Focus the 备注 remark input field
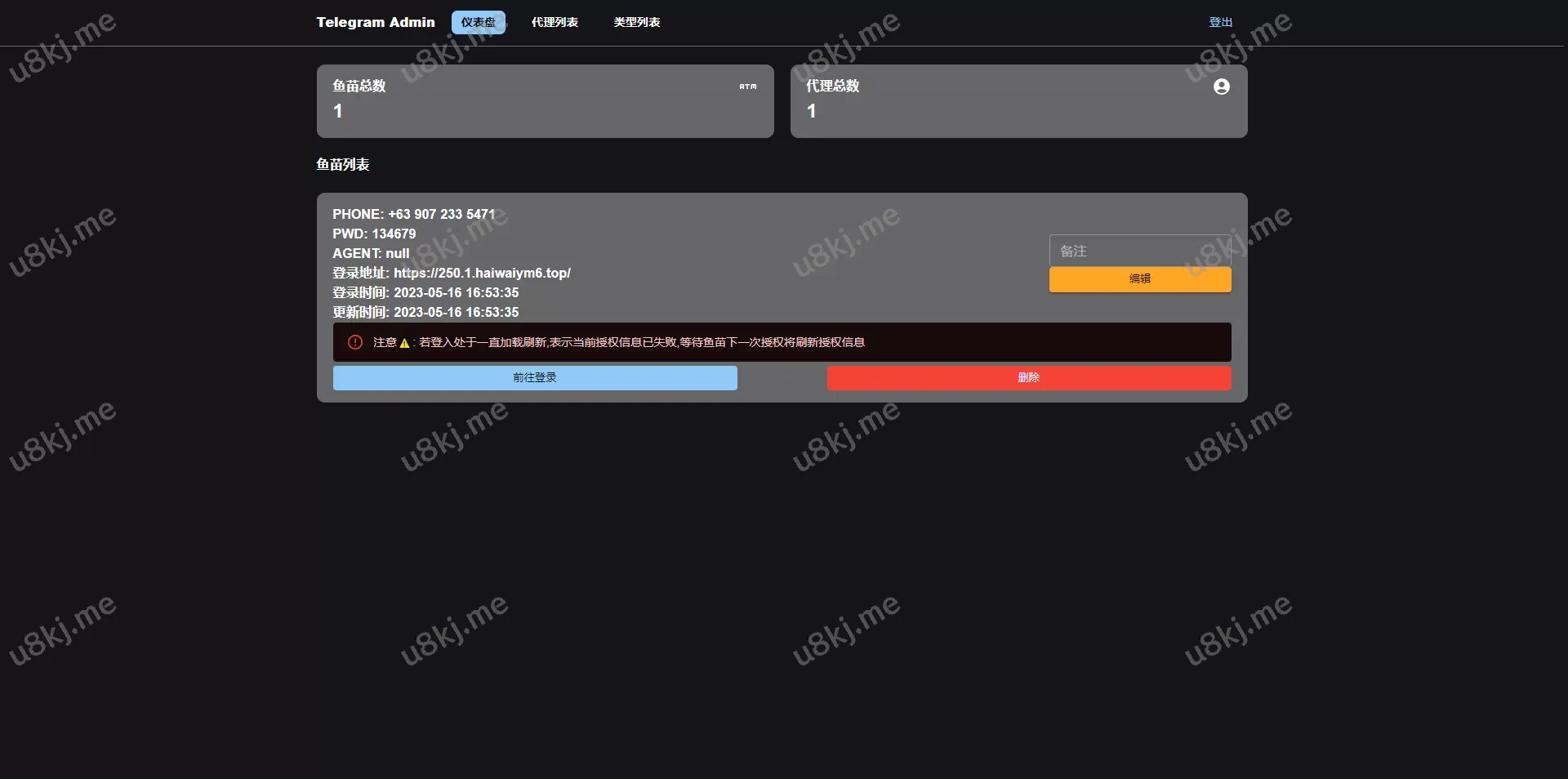 pos(1139,252)
